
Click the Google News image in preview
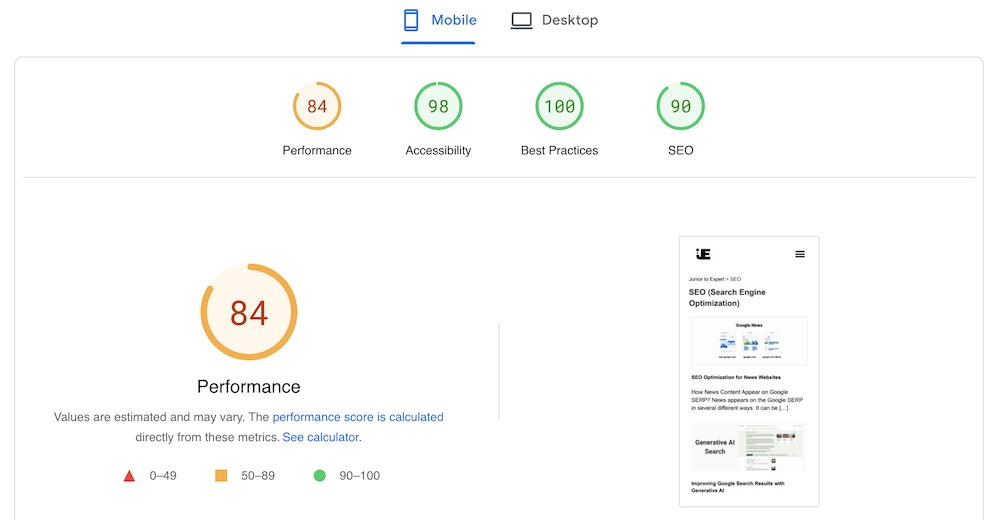point(749,341)
